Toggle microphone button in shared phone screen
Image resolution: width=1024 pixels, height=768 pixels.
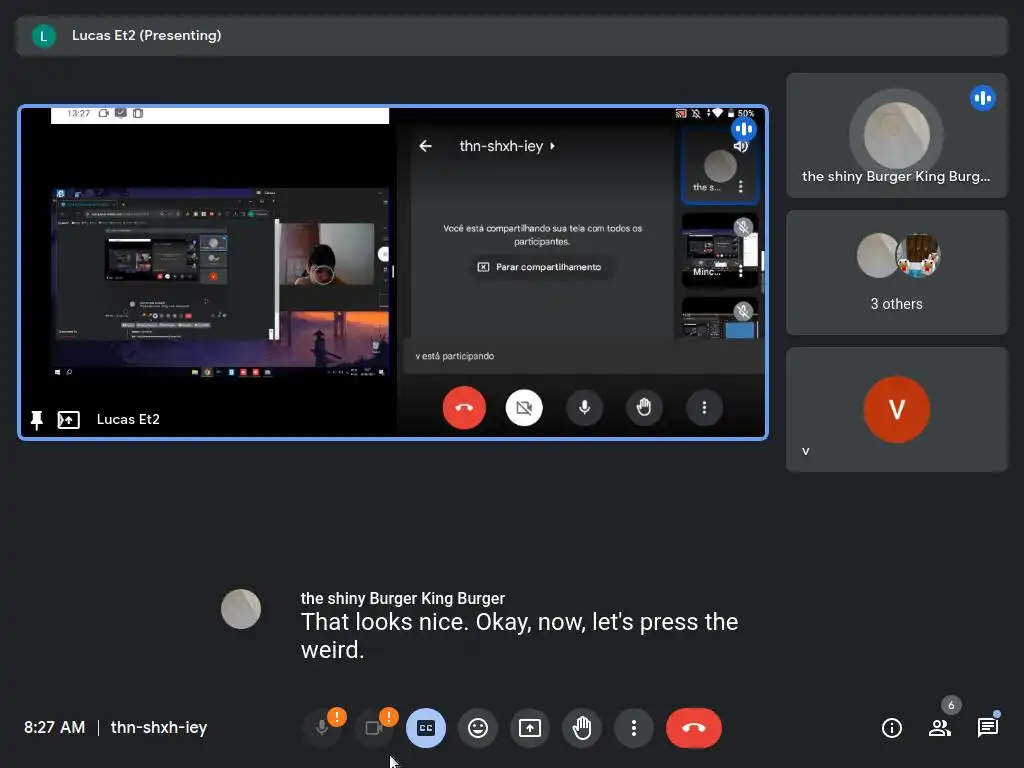584,408
